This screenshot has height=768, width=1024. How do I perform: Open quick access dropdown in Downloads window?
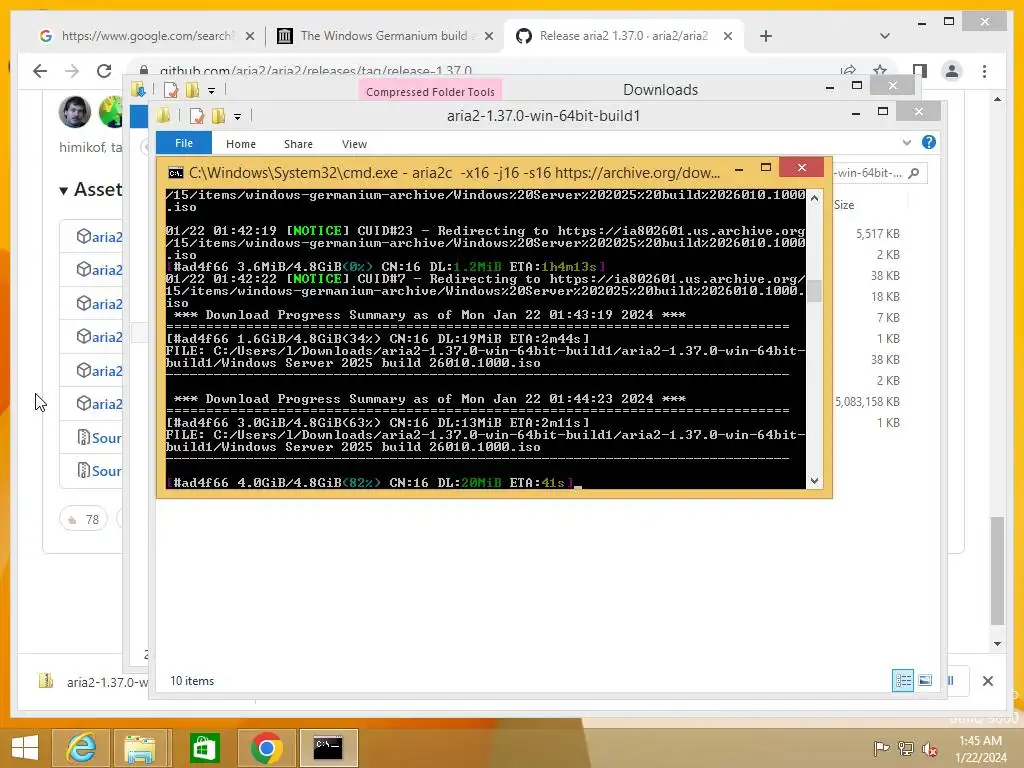pyautogui.click(x=212, y=90)
